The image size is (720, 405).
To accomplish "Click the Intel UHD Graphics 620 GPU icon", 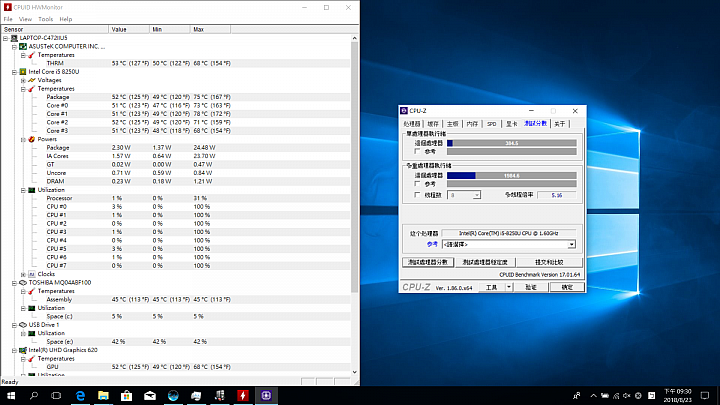I will 23,350.
